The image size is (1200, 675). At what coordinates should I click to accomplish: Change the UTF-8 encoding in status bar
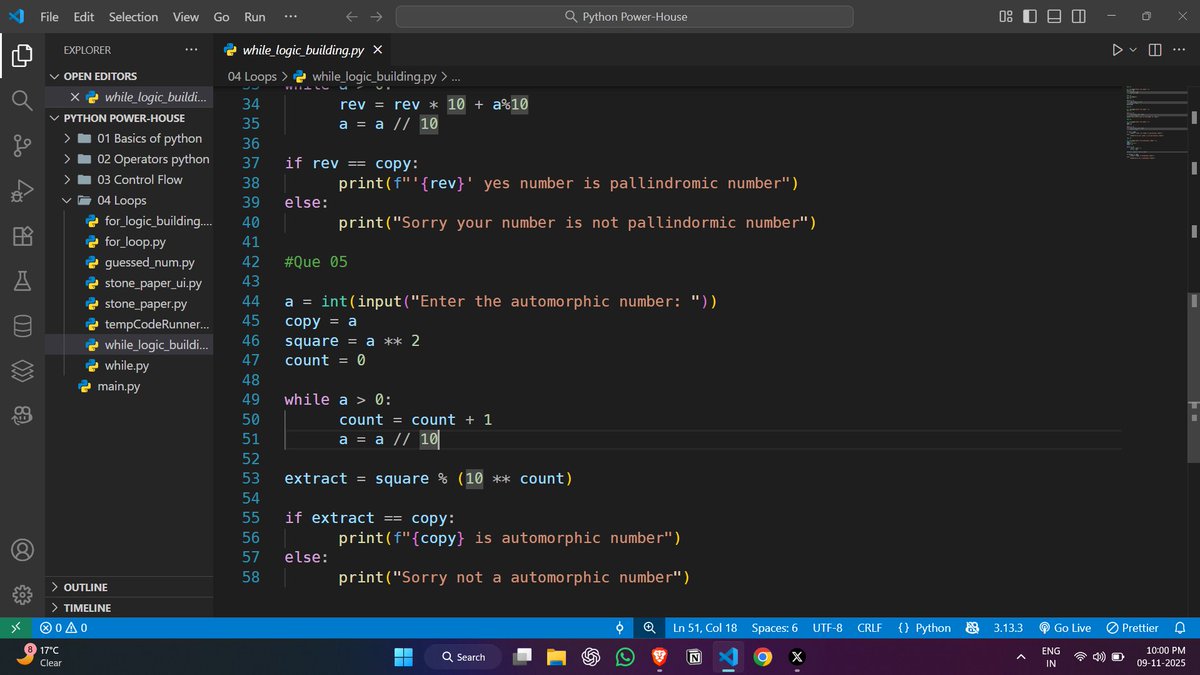pos(827,628)
